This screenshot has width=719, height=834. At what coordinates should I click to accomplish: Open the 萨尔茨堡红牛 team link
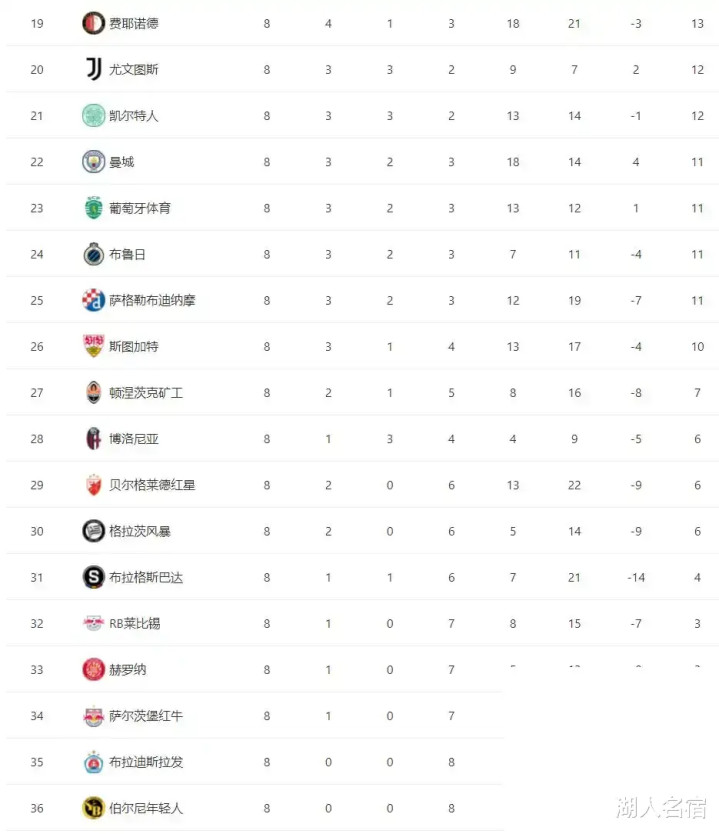146,716
